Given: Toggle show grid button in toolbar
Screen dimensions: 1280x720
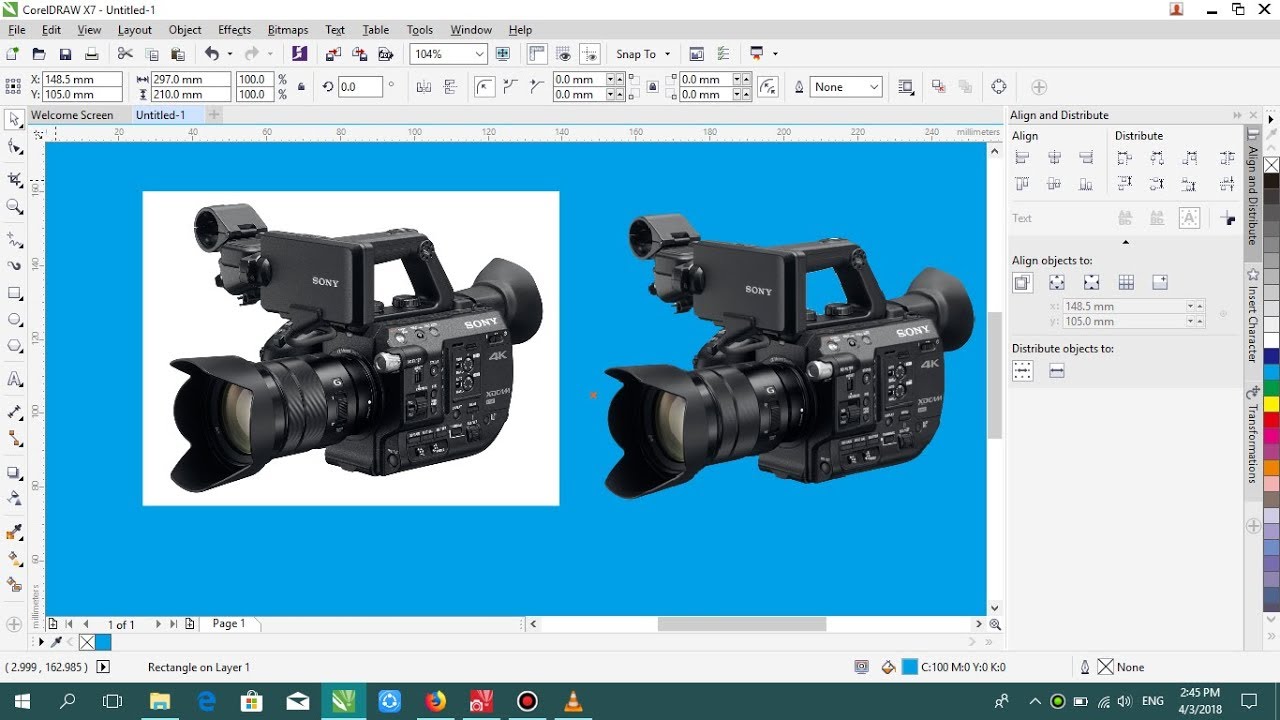Looking at the screenshot, I should coord(564,54).
